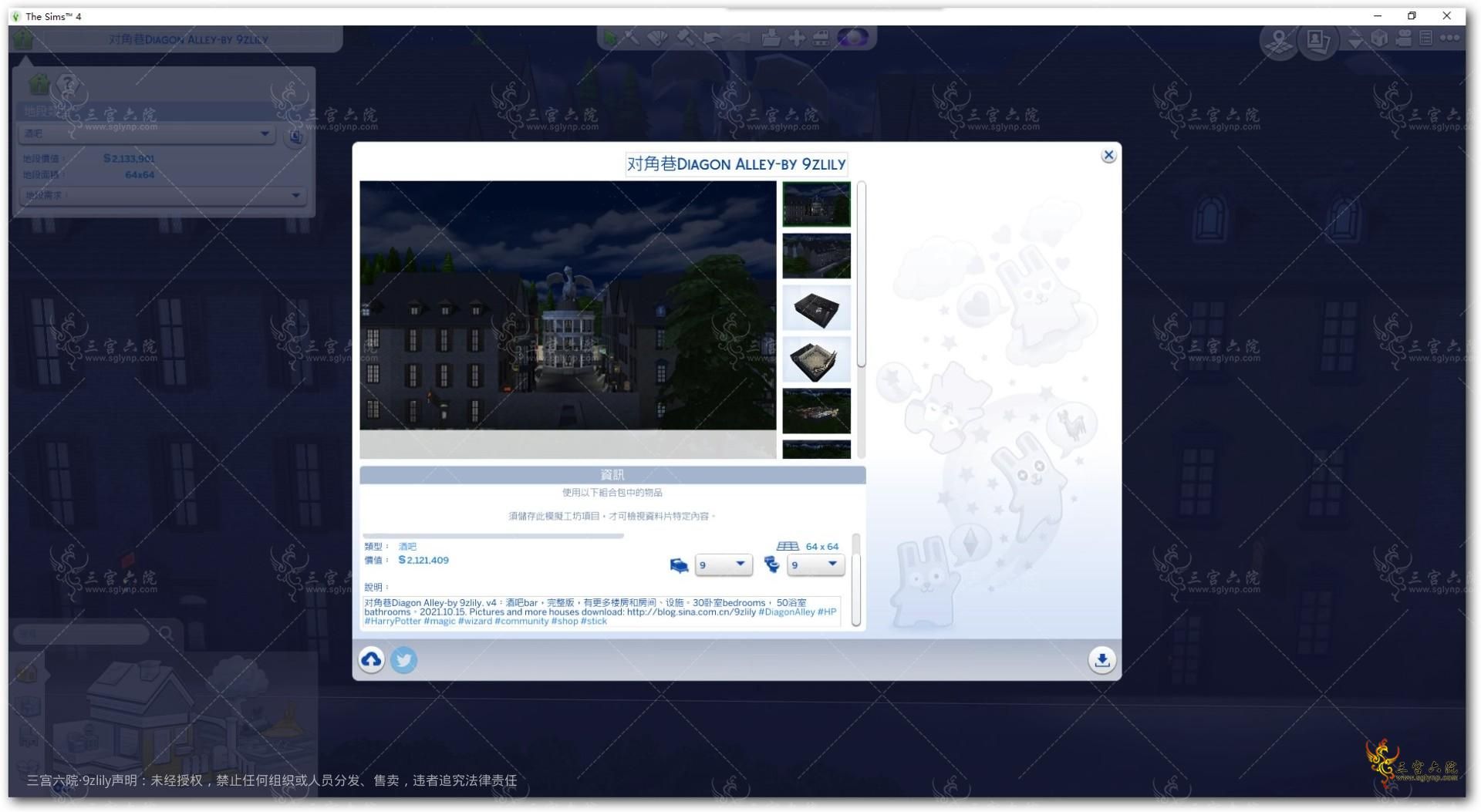
Task: Open the Gallery photos button
Action: pos(1318,42)
